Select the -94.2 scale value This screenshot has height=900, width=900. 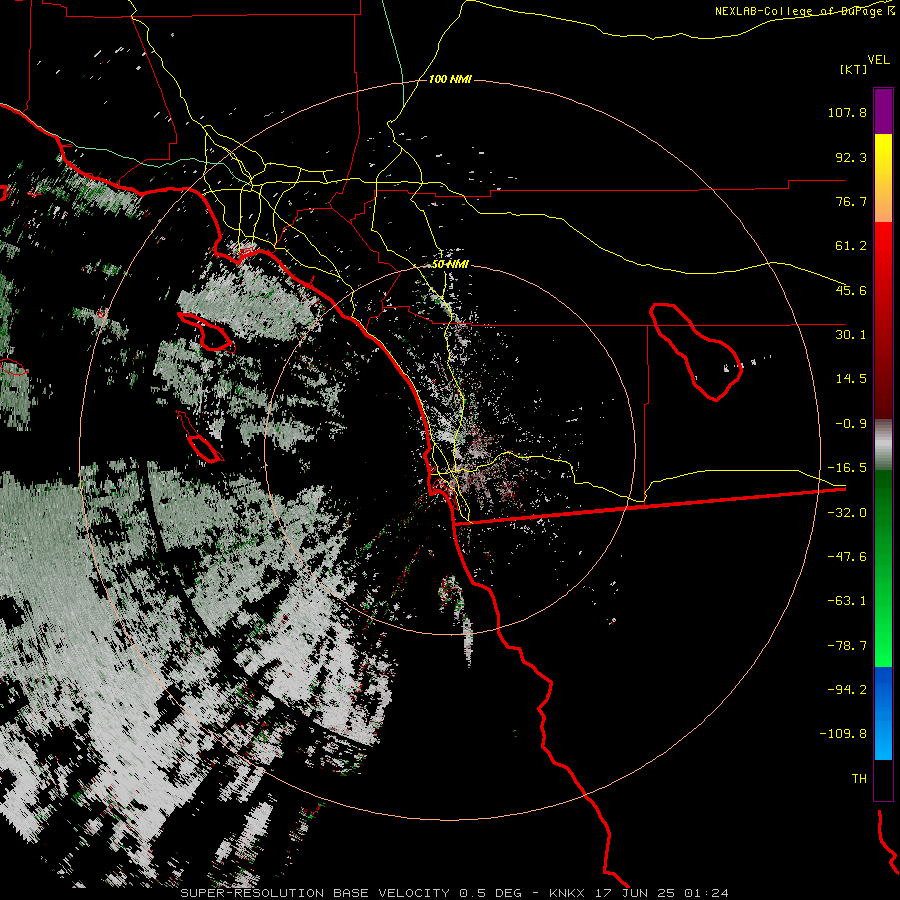click(847, 690)
